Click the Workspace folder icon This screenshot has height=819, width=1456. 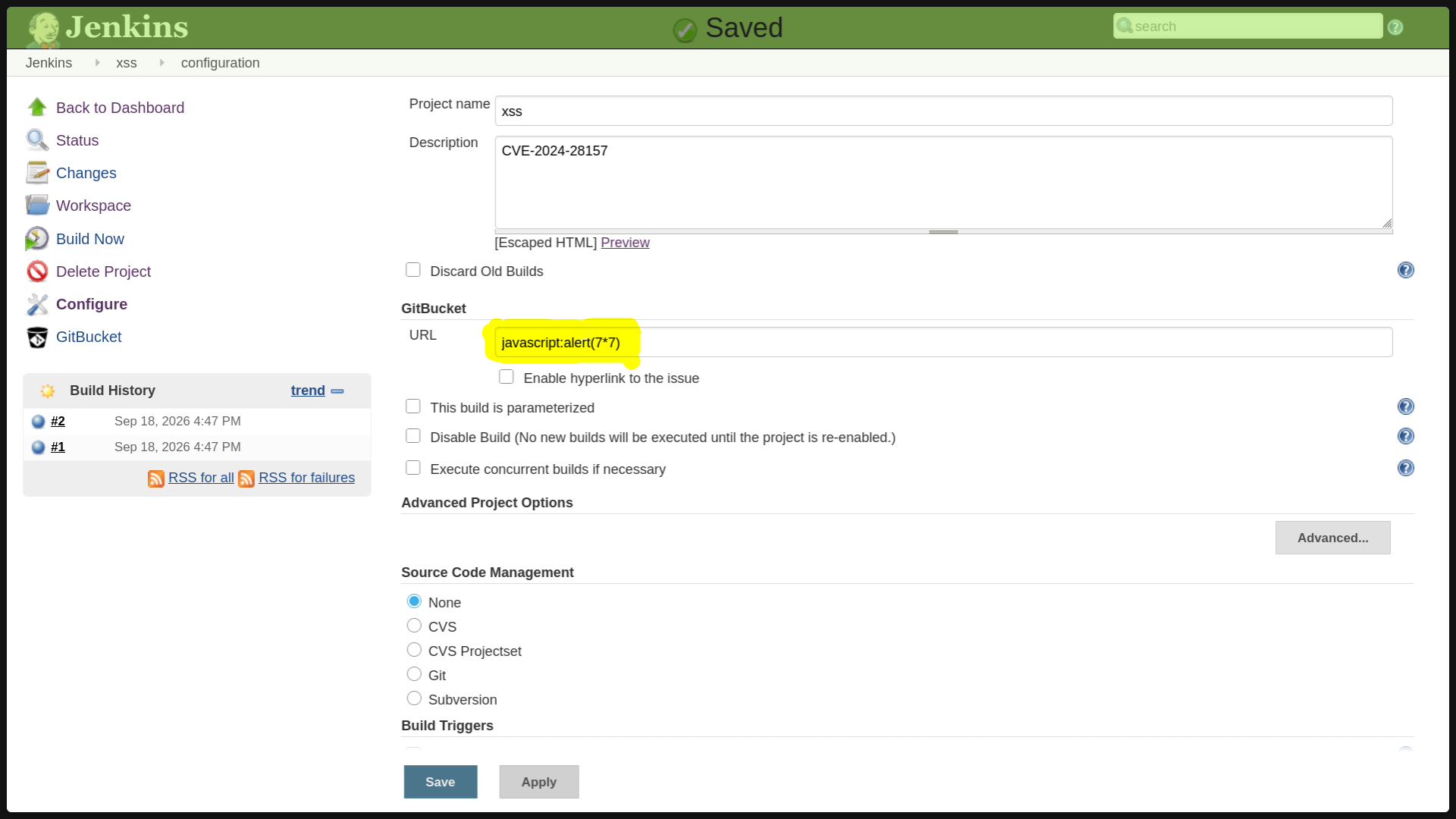(x=37, y=205)
